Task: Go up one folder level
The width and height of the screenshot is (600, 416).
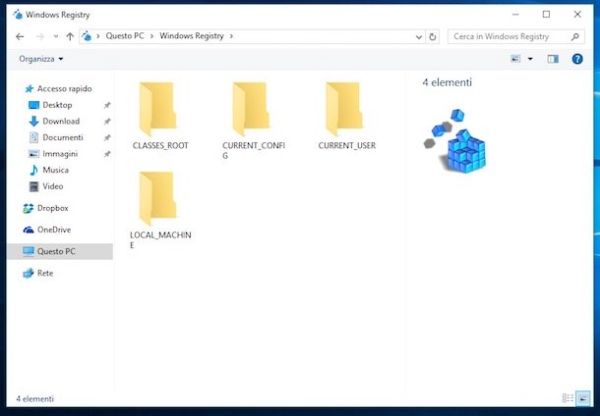Action: pos(70,36)
